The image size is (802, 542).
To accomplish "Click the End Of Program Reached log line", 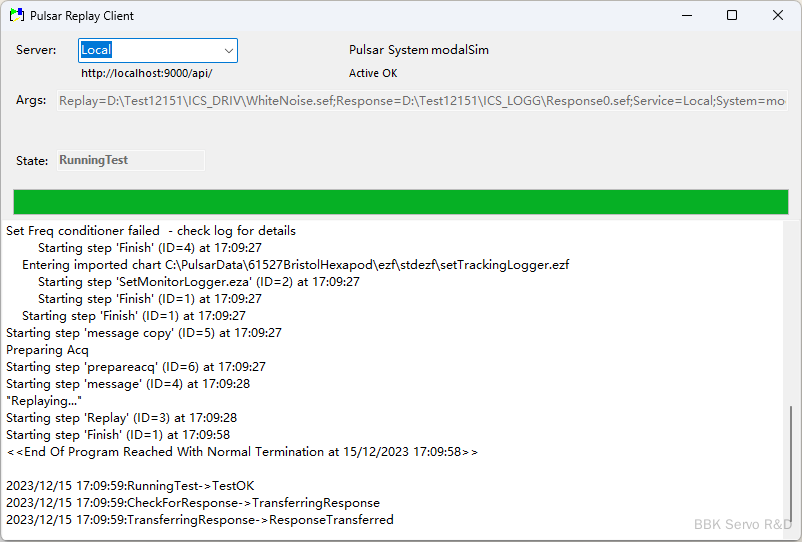I will [242, 452].
